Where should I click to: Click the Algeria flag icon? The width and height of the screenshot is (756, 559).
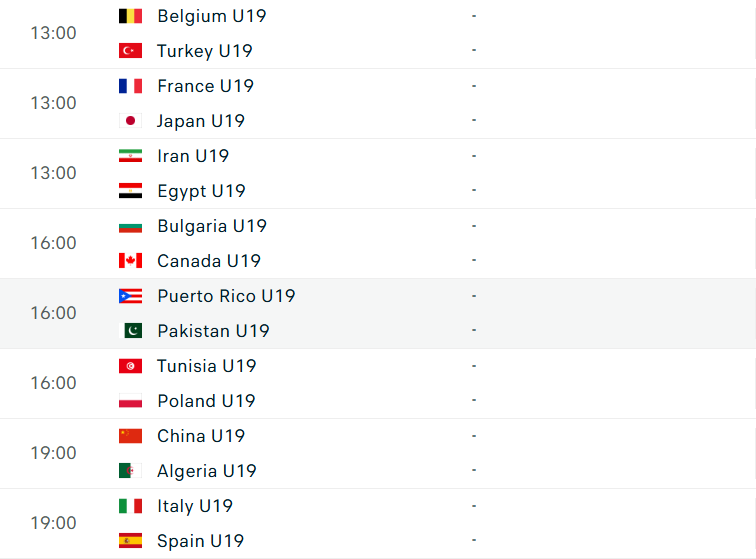pos(130,471)
